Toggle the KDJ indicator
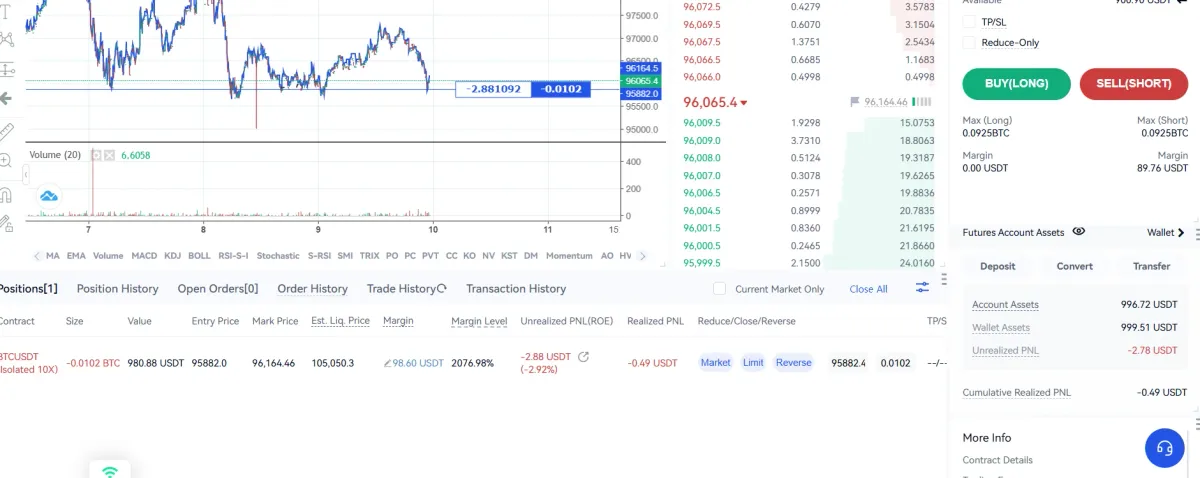Viewport: 1200px width, 478px height. coord(173,255)
